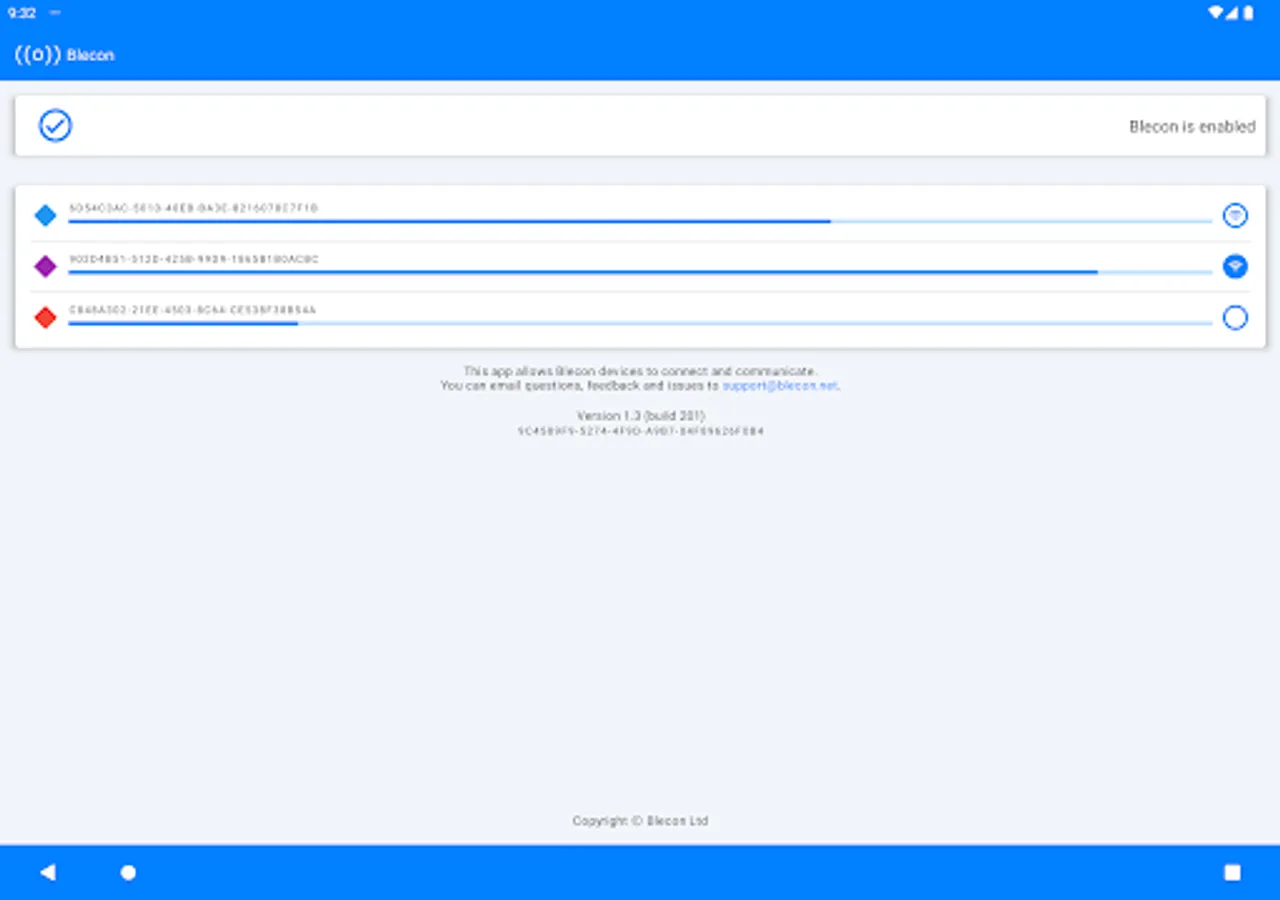Viewport: 1280px width, 900px height.
Task: Click the blue device signal strength bar
Action: (x=640, y=221)
